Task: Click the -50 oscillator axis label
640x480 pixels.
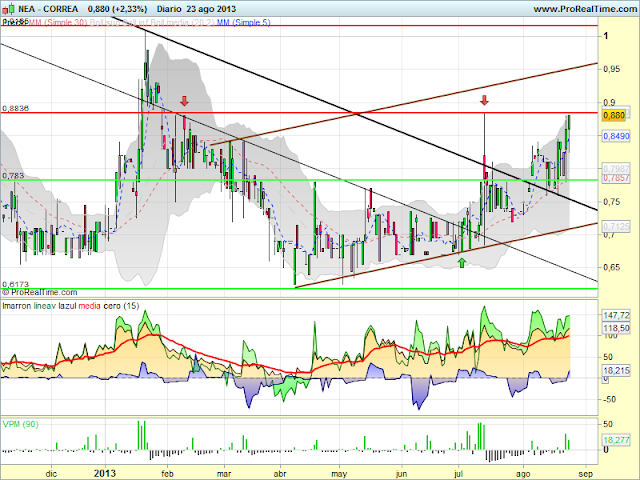Action: pos(609,399)
